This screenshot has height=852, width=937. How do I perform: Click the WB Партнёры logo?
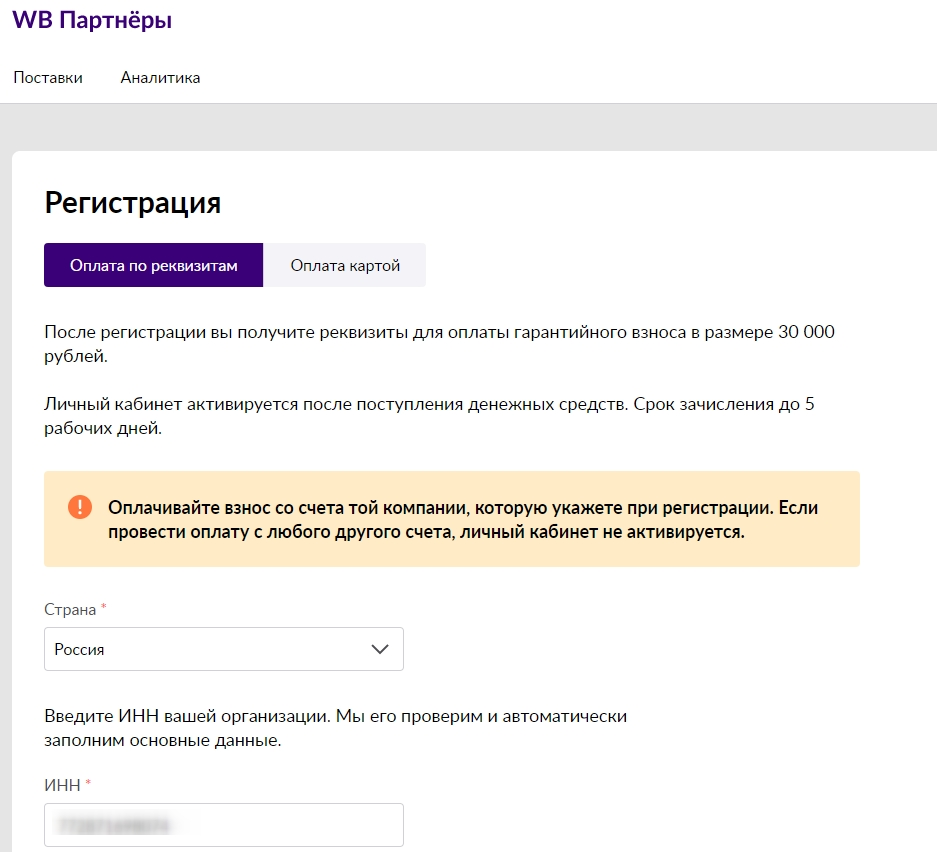[x=92, y=20]
